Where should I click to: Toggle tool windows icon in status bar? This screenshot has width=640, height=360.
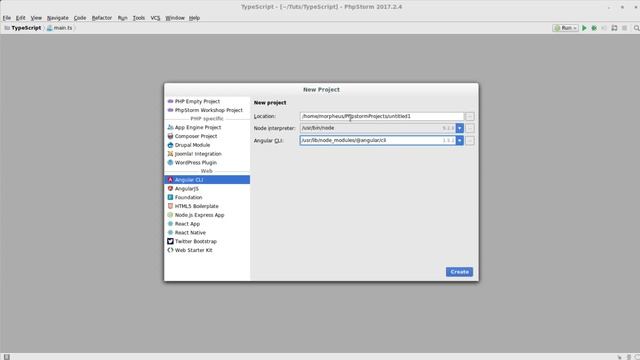tap(7, 357)
